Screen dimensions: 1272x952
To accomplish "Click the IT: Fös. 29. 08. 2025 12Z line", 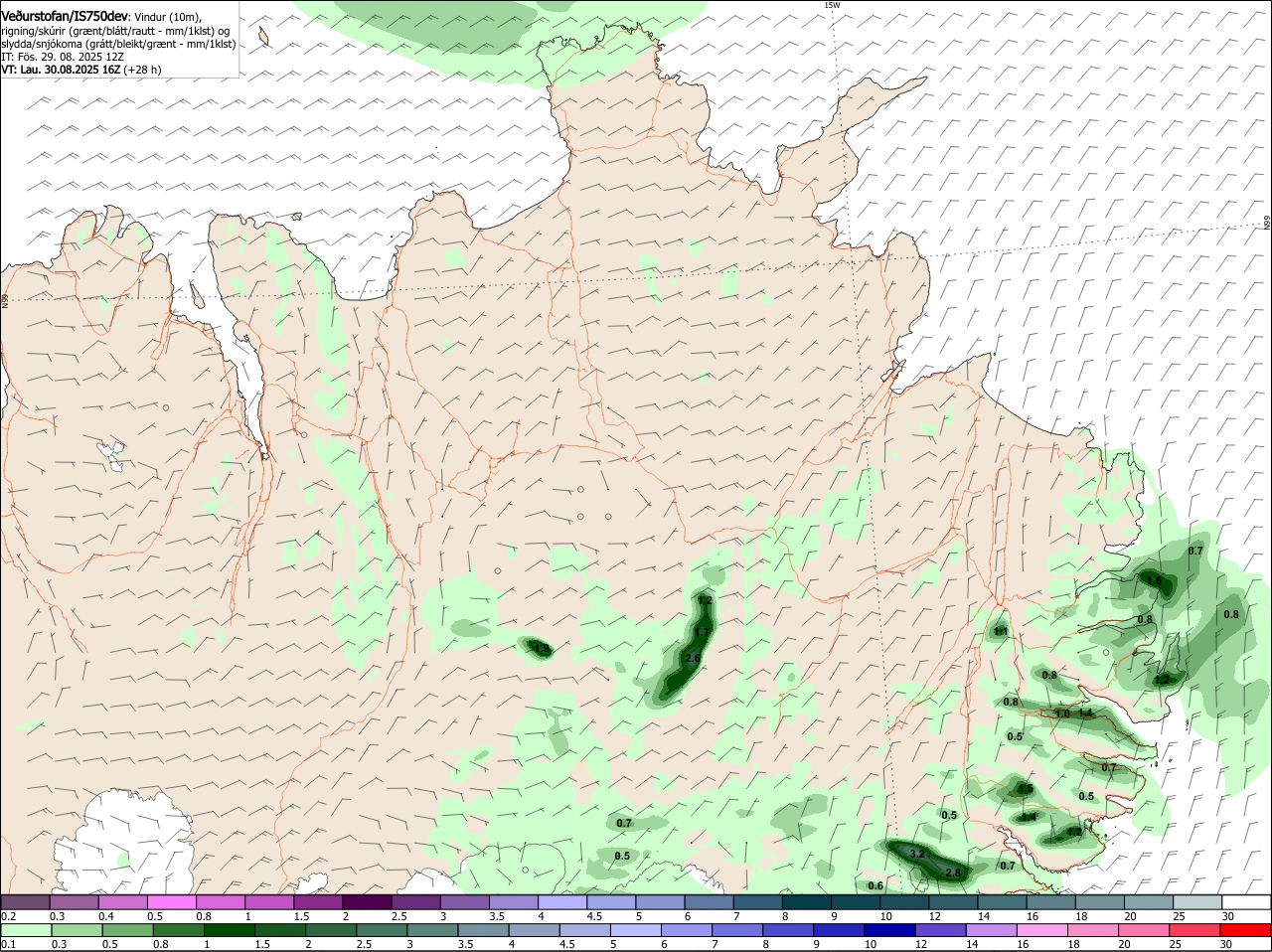I will (x=63, y=57).
